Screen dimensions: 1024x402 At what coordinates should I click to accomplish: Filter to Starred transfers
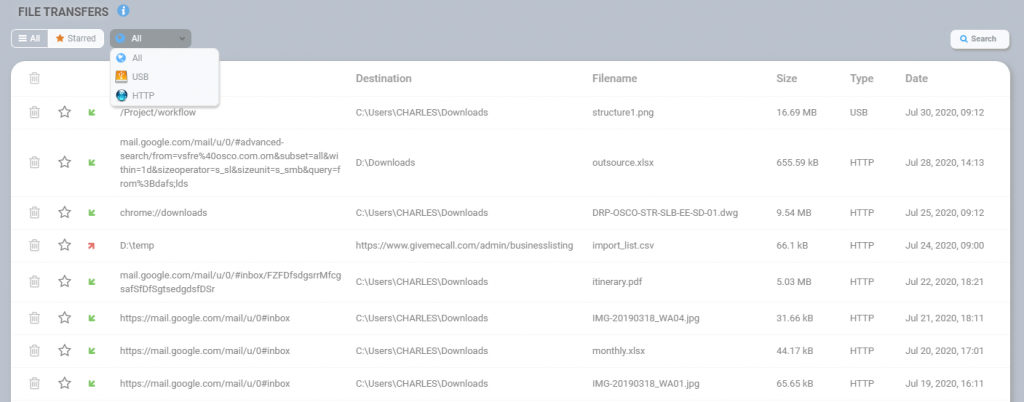tap(76, 39)
